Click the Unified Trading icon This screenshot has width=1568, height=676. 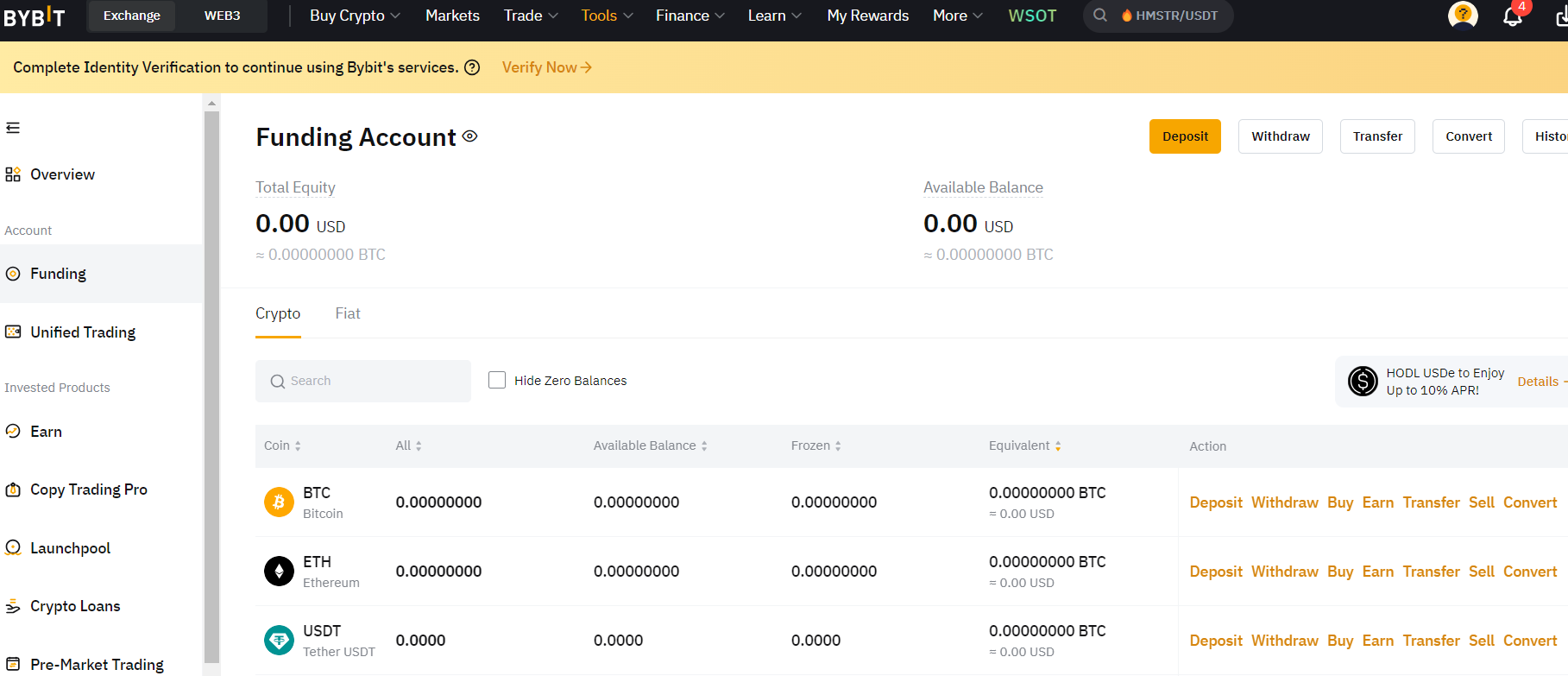13,332
